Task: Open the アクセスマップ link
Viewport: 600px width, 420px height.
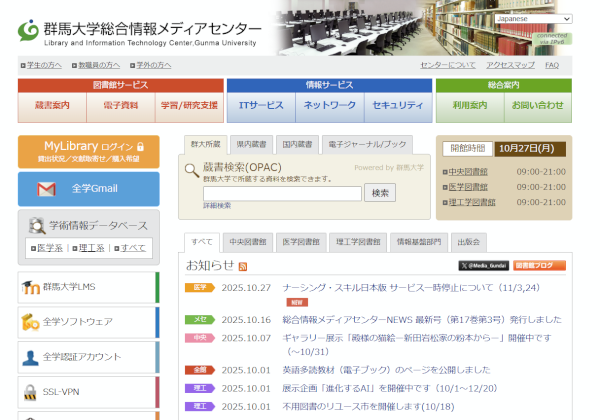Action: [x=510, y=65]
